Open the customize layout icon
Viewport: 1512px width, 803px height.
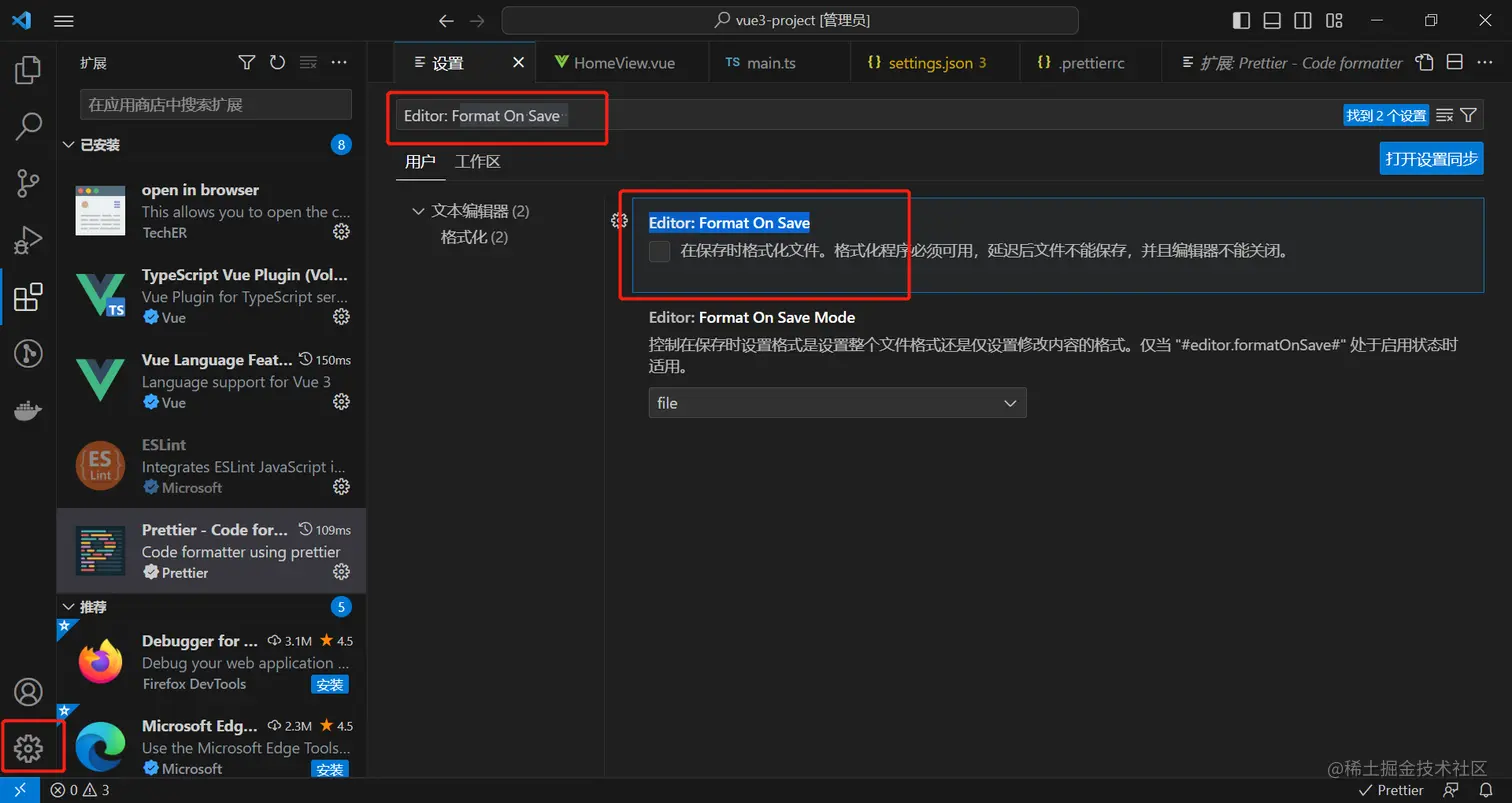(x=1334, y=21)
